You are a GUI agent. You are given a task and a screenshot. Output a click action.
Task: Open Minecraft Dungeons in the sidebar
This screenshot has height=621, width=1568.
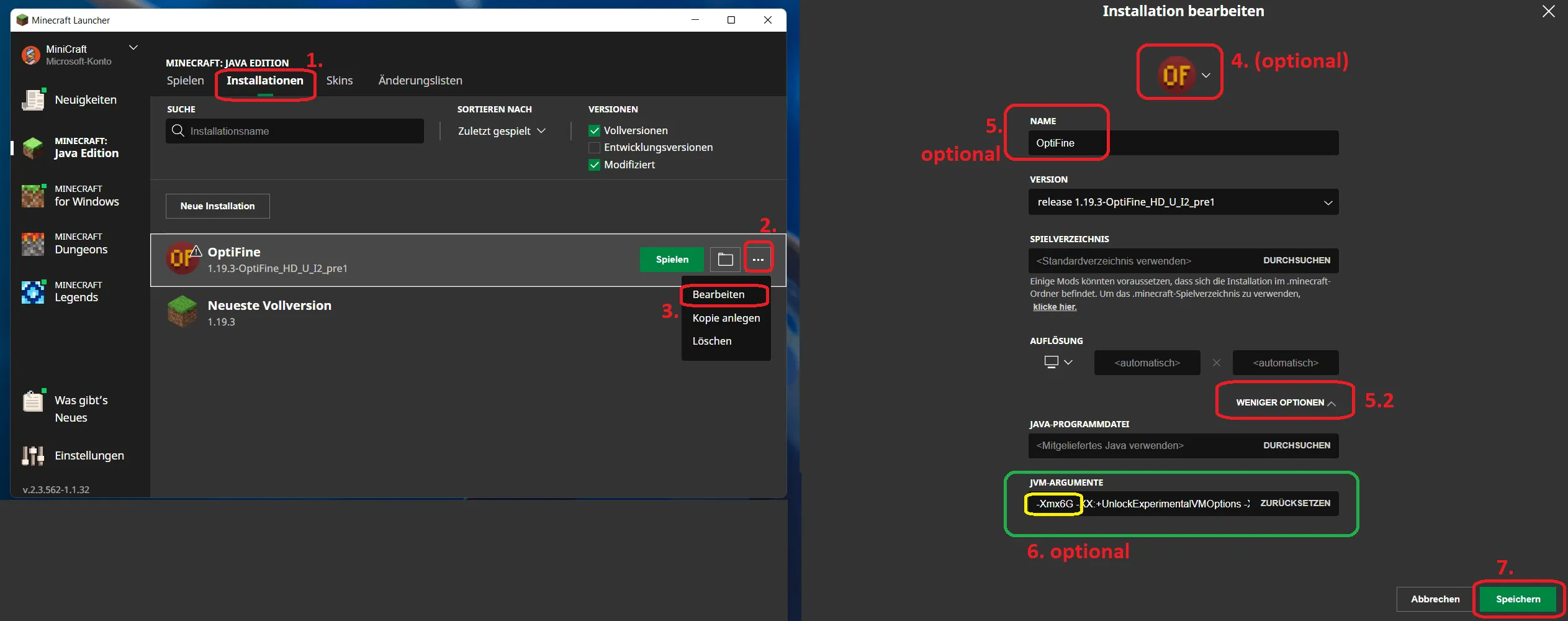(x=81, y=244)
